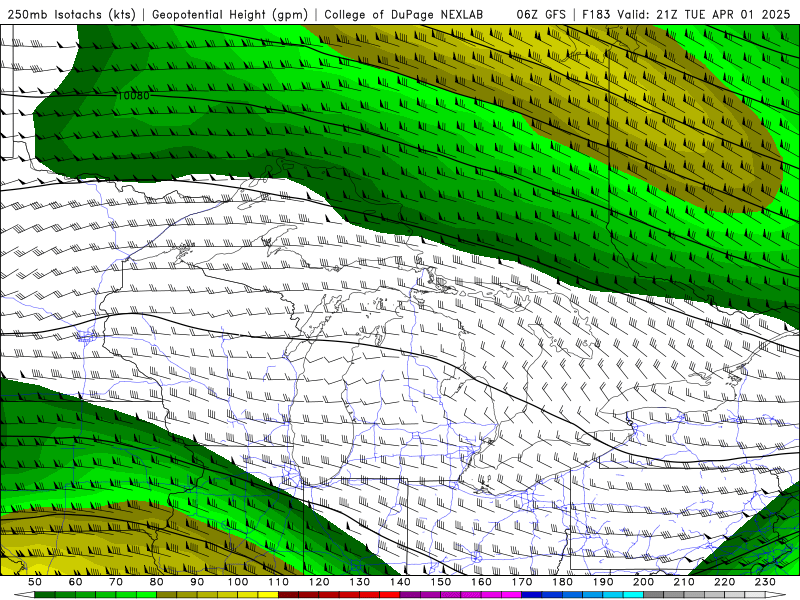Click 'F183 Valid: 21Z TUE APR 01 2025' text
The height and width of the screenshot is (600, 800).
pyautogui.click(x=686, y=14)
